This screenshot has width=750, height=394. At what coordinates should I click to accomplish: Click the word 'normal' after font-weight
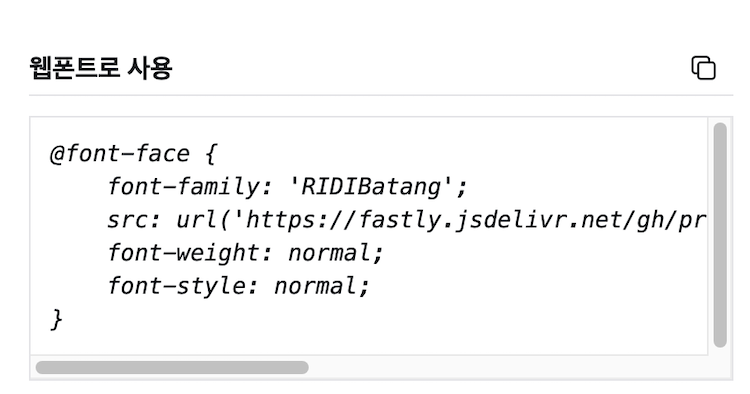click(x=329, y=253)
